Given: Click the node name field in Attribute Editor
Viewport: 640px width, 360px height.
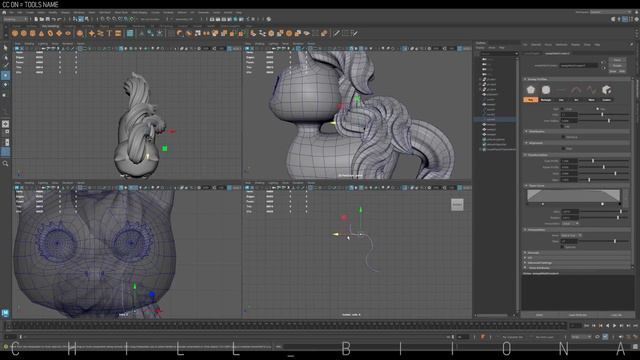Looking at the screenshot, I should (x=579, y=65).
